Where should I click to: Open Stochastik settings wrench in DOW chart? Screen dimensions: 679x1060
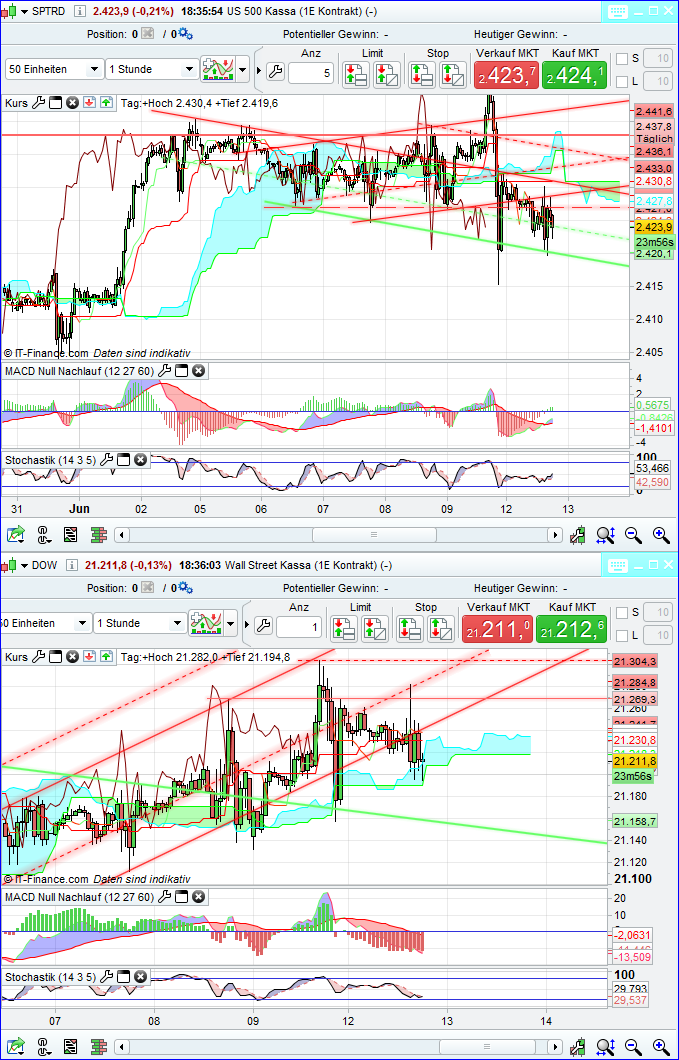tap(106, 976)
